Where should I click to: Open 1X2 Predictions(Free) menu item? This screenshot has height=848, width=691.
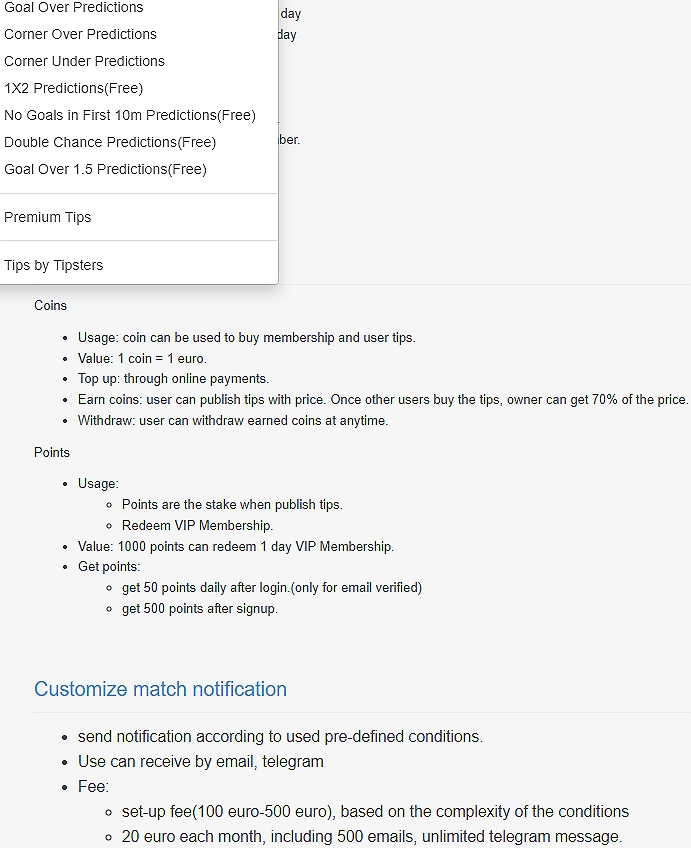74,88
